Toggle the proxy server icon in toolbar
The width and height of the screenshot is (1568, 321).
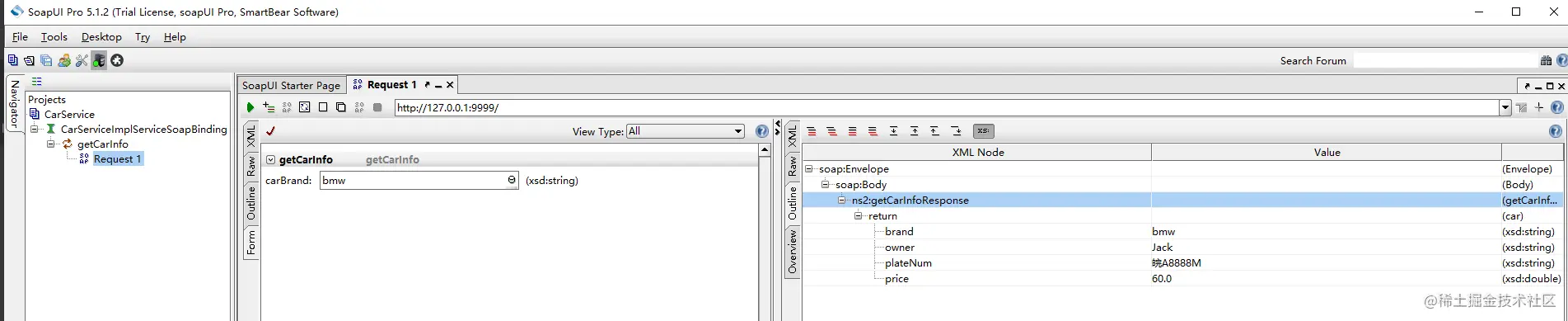(99, 60)
